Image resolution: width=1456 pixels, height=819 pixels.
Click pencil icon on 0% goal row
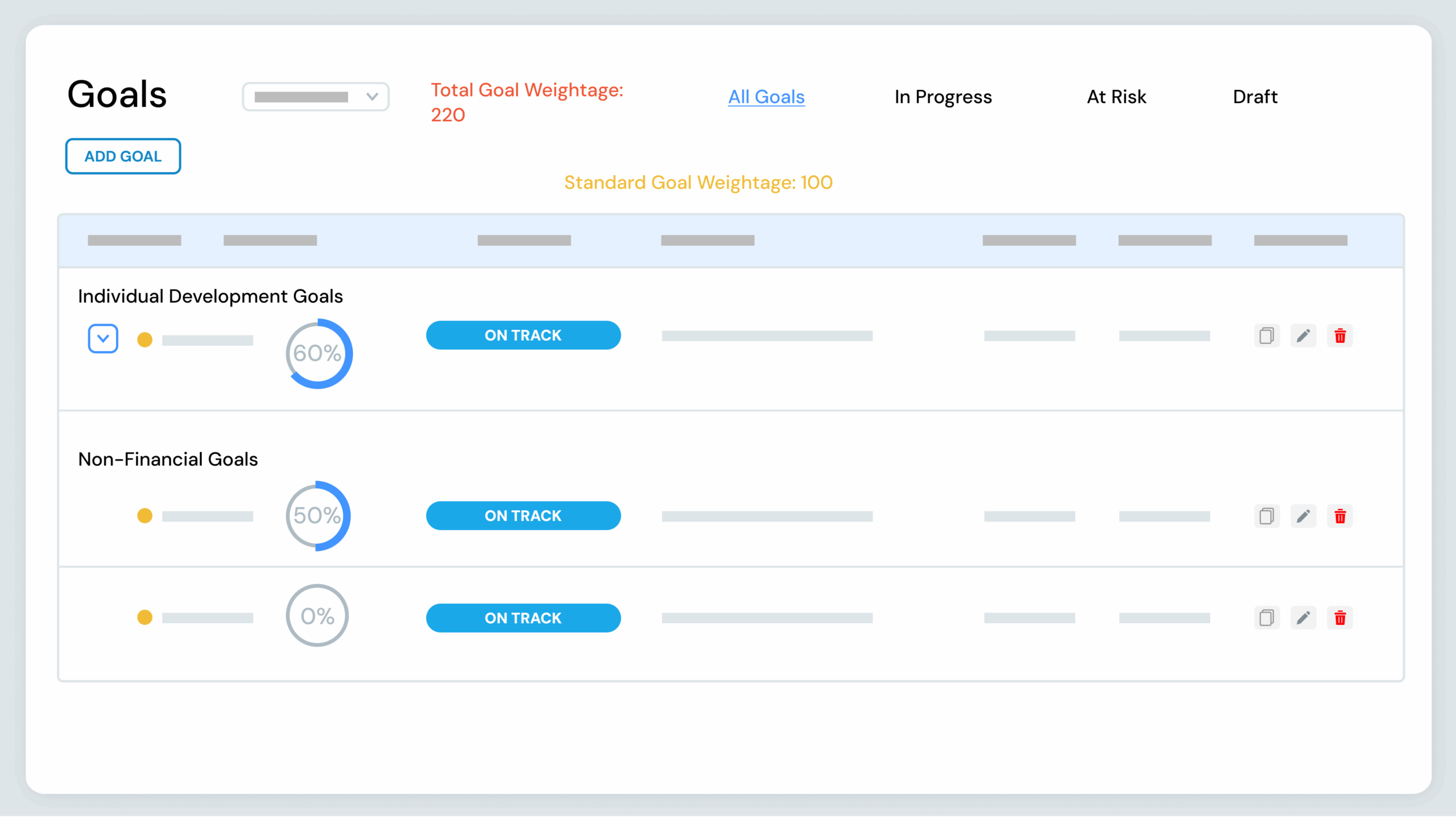pos(1303,618)
